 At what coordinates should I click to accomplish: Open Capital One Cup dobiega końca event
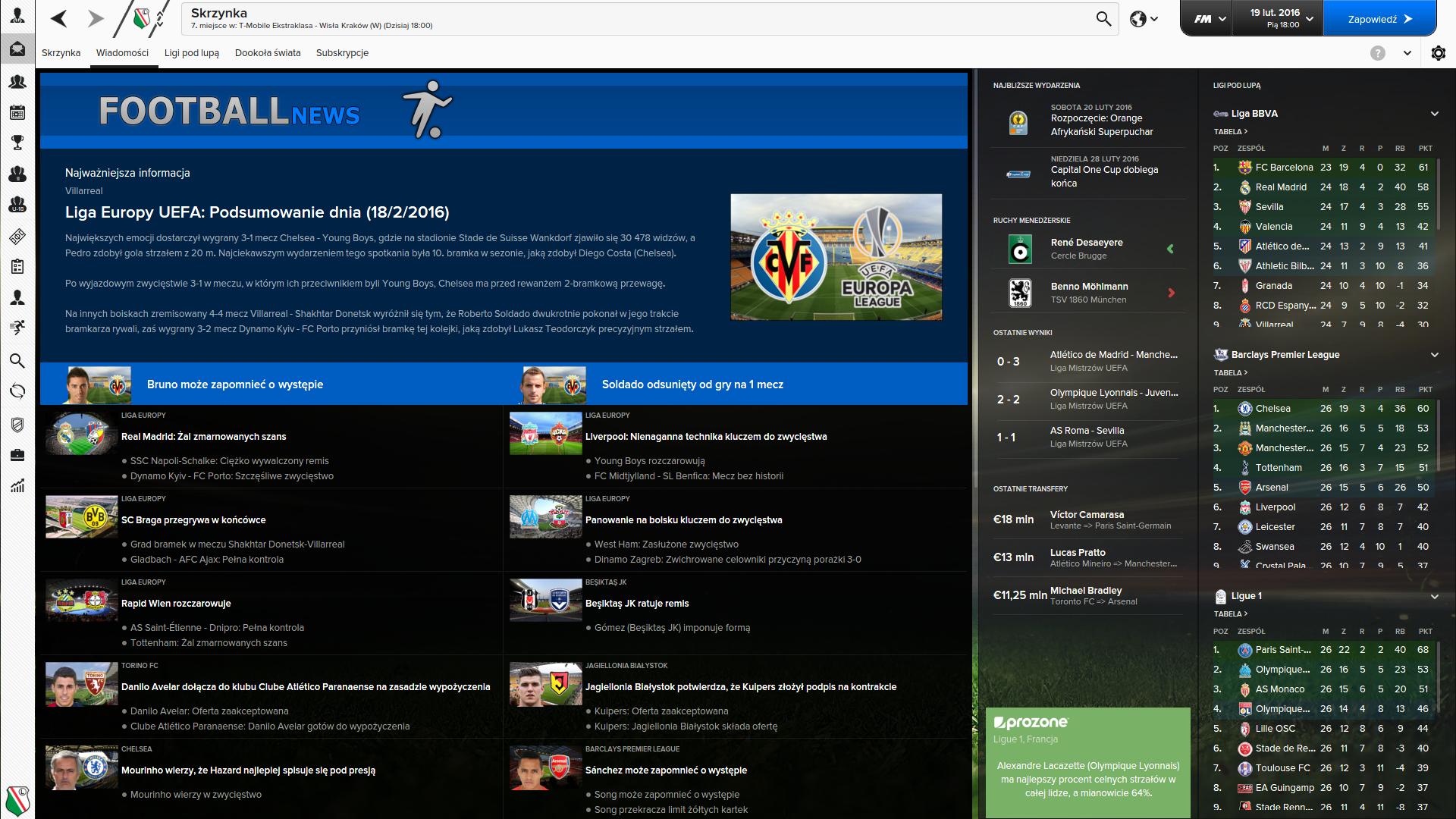coord(1087,172)
